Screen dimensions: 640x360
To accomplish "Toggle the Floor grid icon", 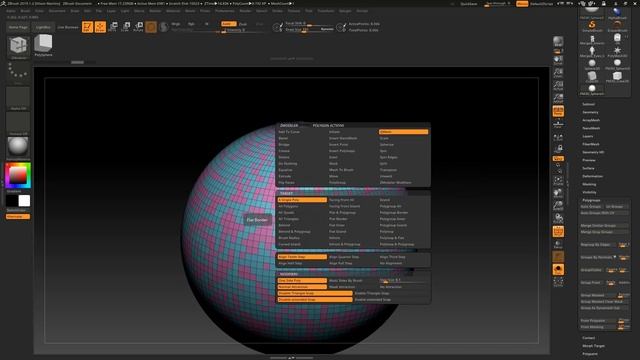I will [558, 123].
